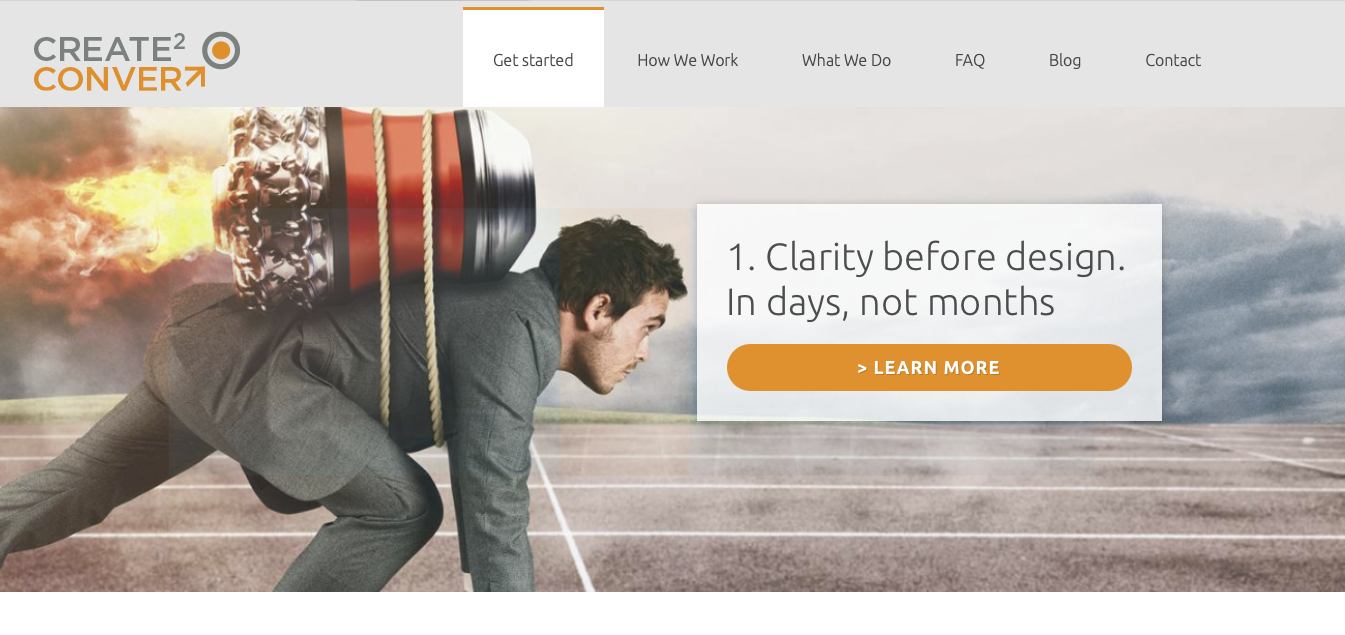This screenshot has height=635, width=1345.
Task: Click the orange bar above Get started
Action: click(x=533, y=8)
